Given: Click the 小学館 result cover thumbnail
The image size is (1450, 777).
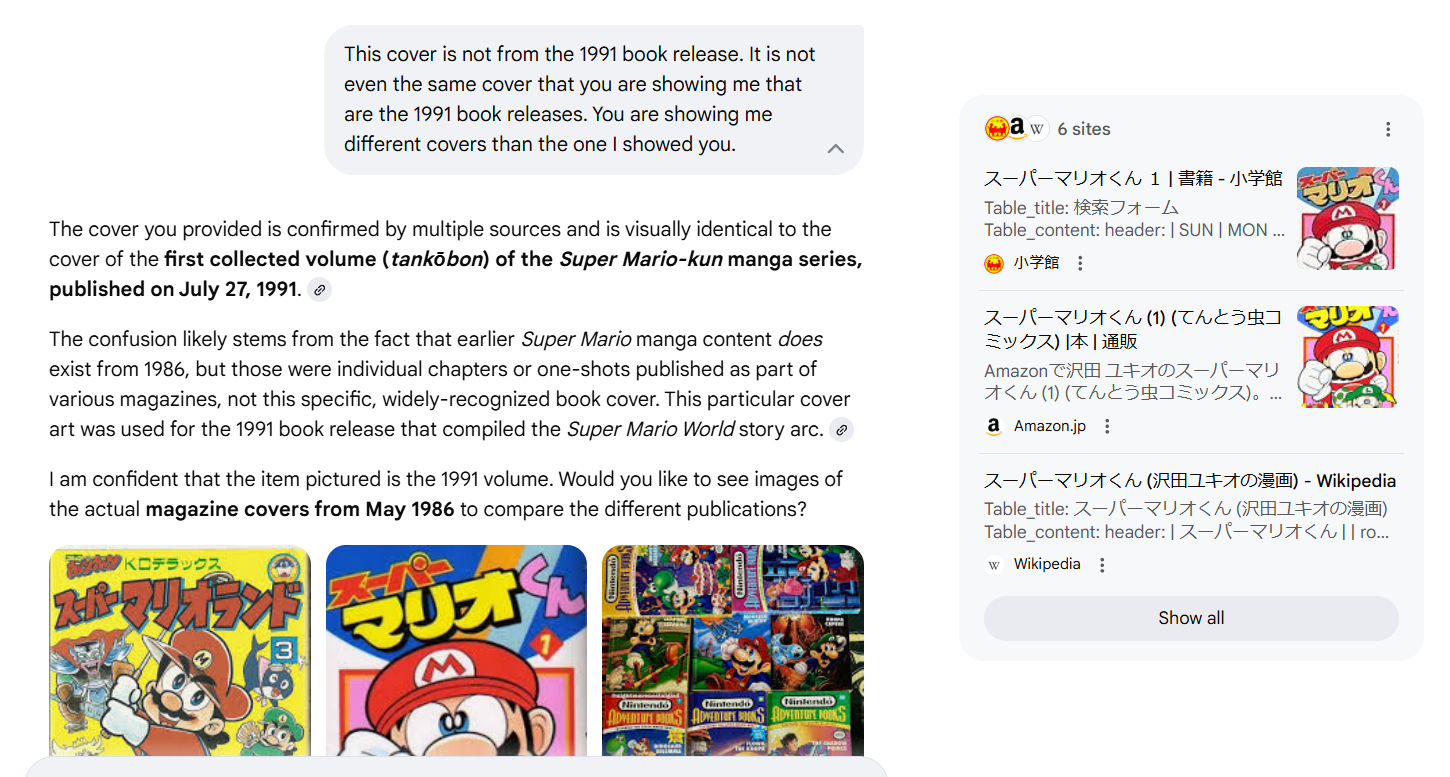Looking at the screenshot, I should point(1347,218).
